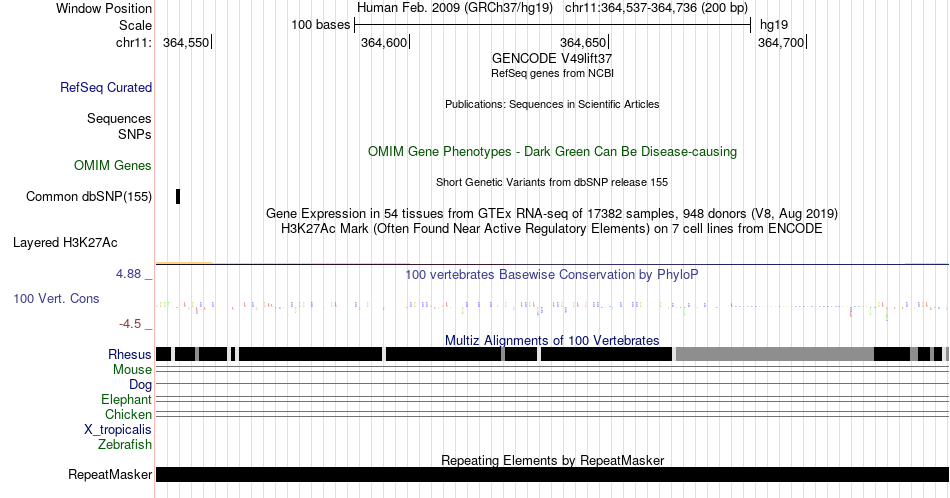Click the Zebrafish alignment label
Viewport: 950px width, 498px height.
125,444
